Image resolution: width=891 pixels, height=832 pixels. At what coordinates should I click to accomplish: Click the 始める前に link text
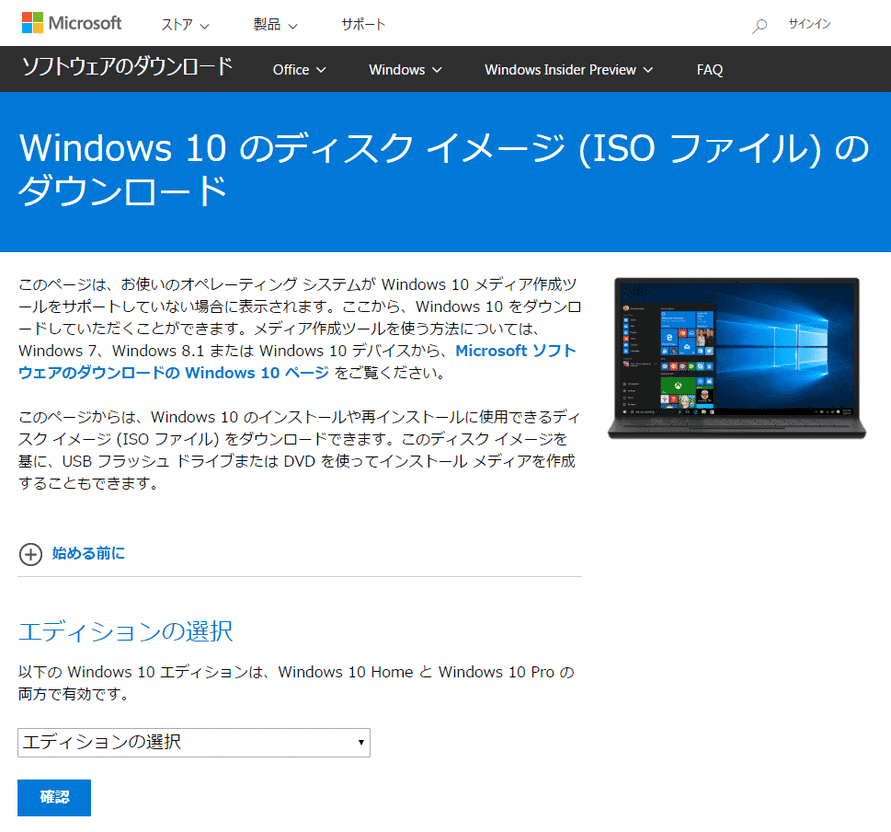[89, 554]
